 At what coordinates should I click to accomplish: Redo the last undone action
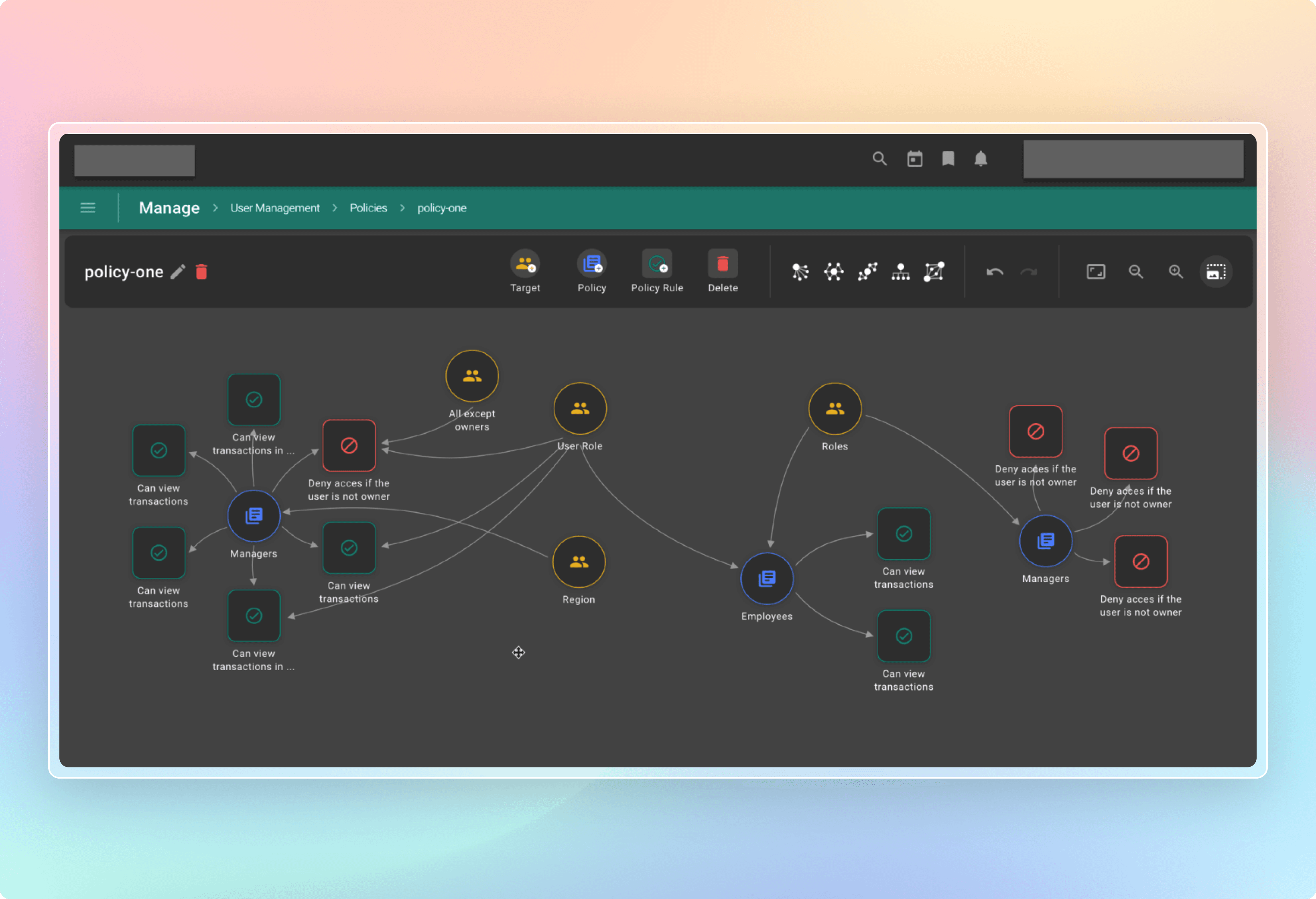pyautogui.click(x=1028, y=272)
